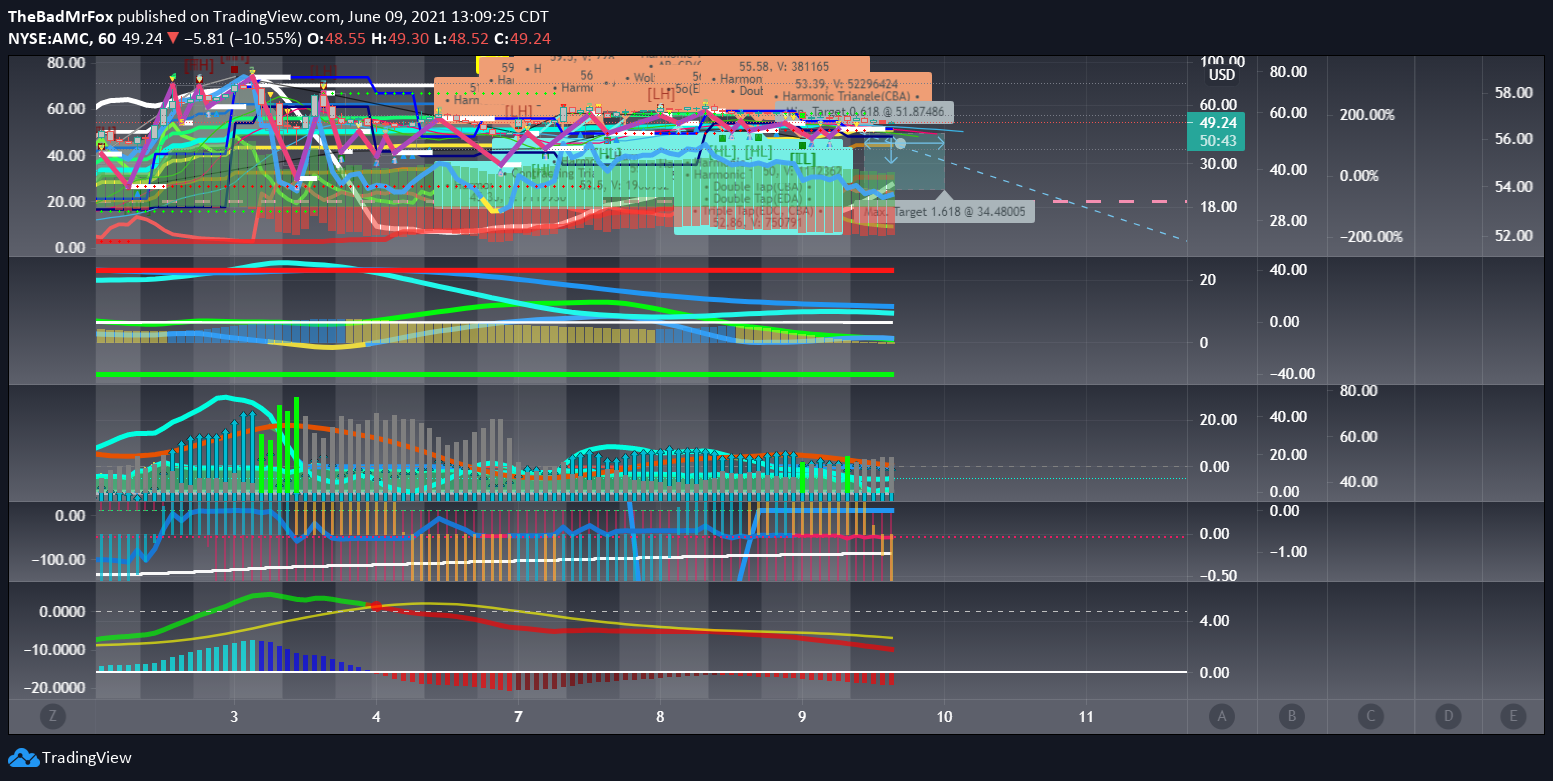The image size is (1553, 781).
Task: Click date 7 on the time axis
Action: (518, 717)
